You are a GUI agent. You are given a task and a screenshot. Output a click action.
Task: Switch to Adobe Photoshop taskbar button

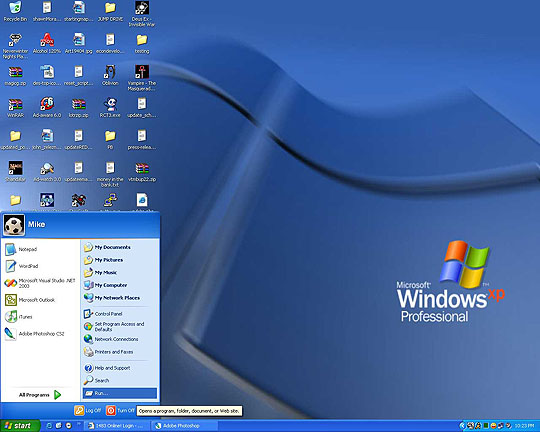tap(185, 426)
